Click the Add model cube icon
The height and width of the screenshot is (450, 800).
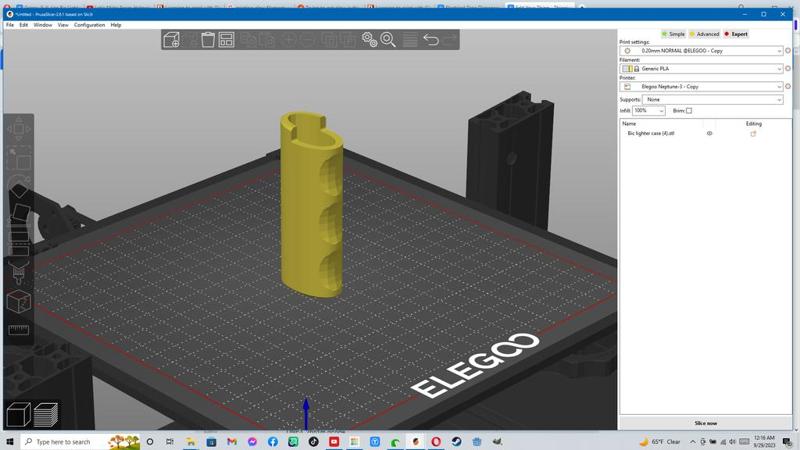pos(171,40)
